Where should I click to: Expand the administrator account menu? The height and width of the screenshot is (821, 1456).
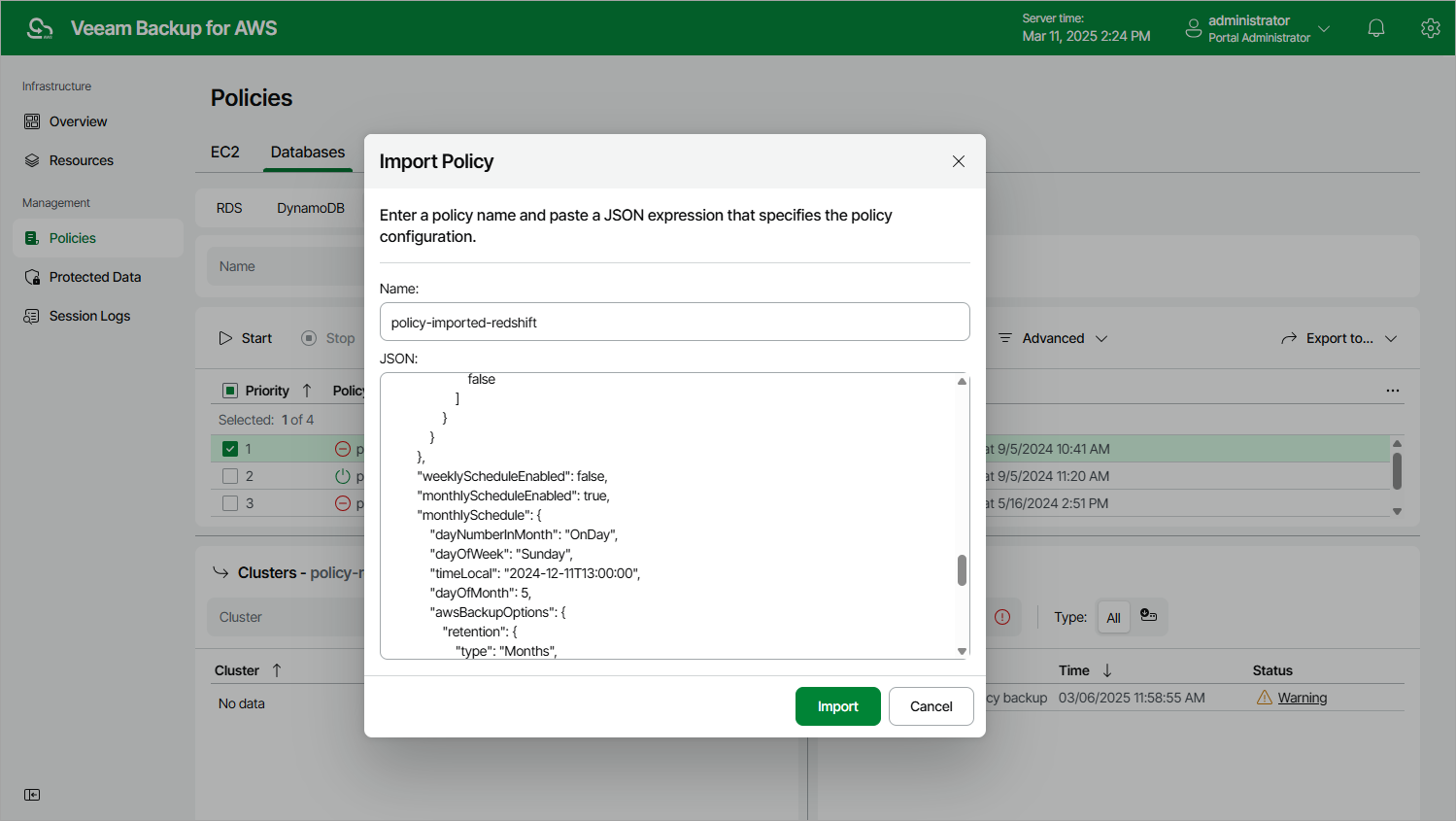click(x=1323, y=28)
